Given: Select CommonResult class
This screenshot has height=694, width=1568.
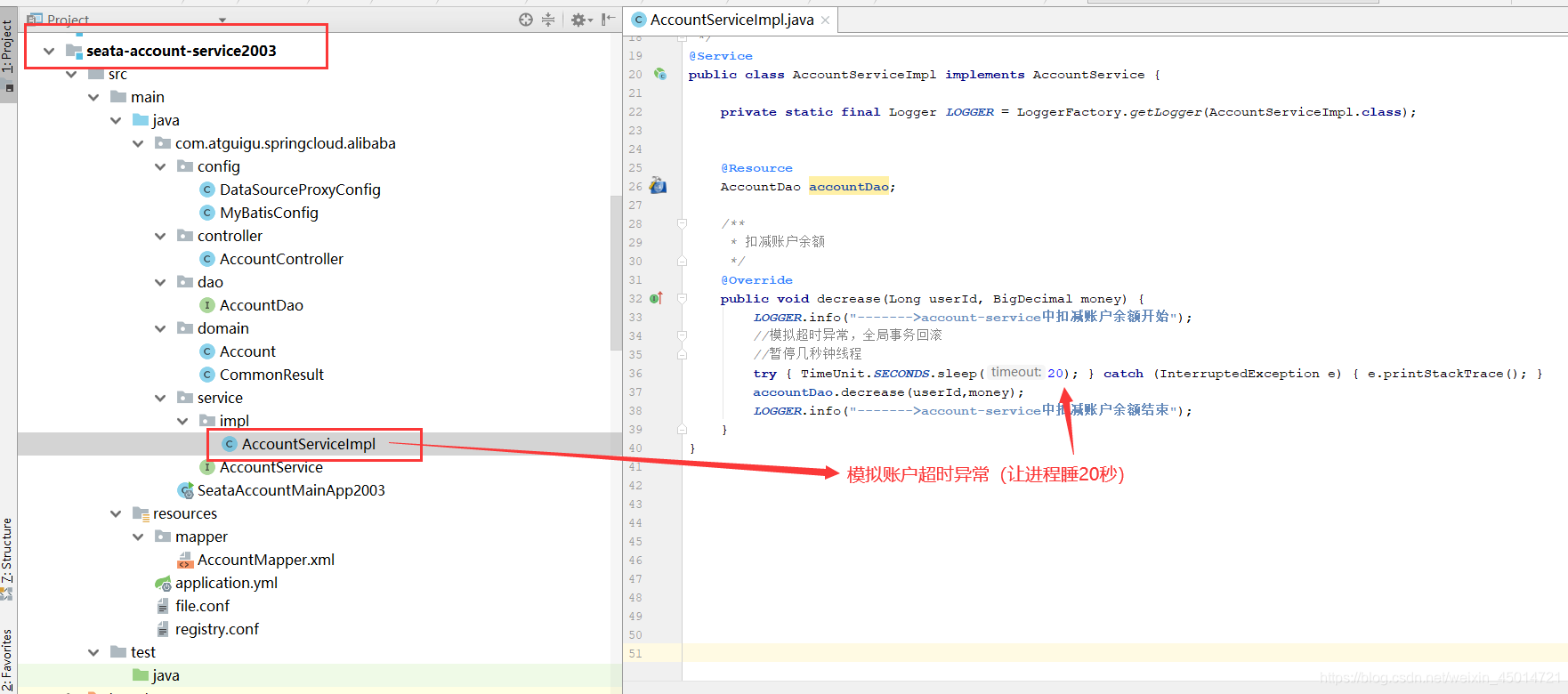Looking at the screenshot, I should [x=271, y=375].
